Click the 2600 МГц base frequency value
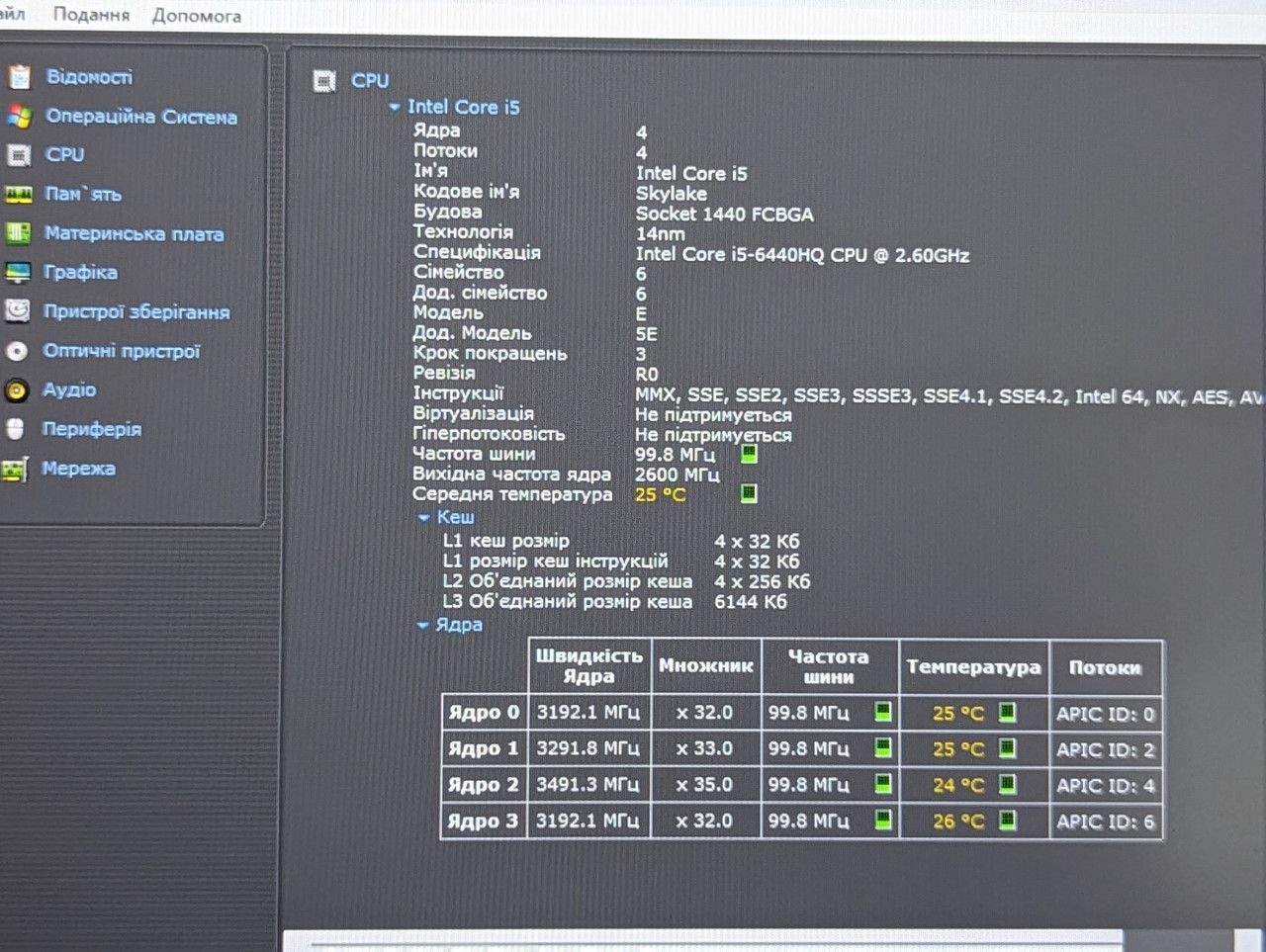Screen dimensions: 1266x952 (677, 475)
